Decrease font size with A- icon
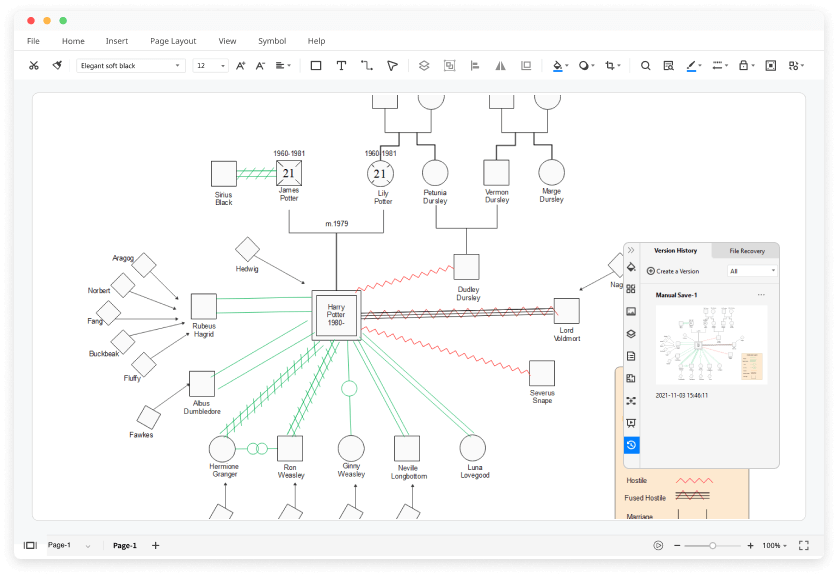 (260, 65)
